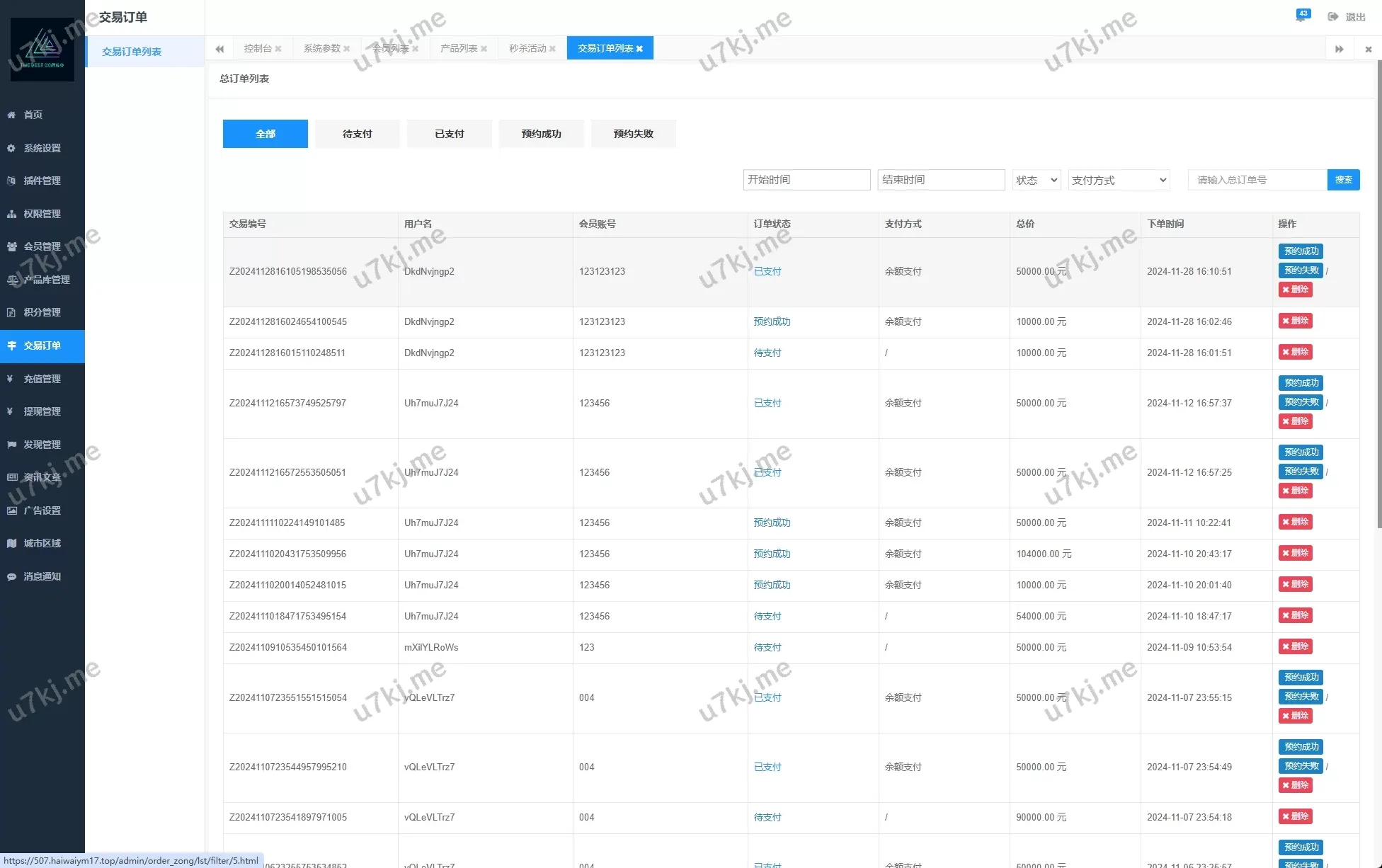Image resolution: width=1382 pixels, height=868 pixels.
Task: Open 插件管理 plugin management icon
Action: 11,181
